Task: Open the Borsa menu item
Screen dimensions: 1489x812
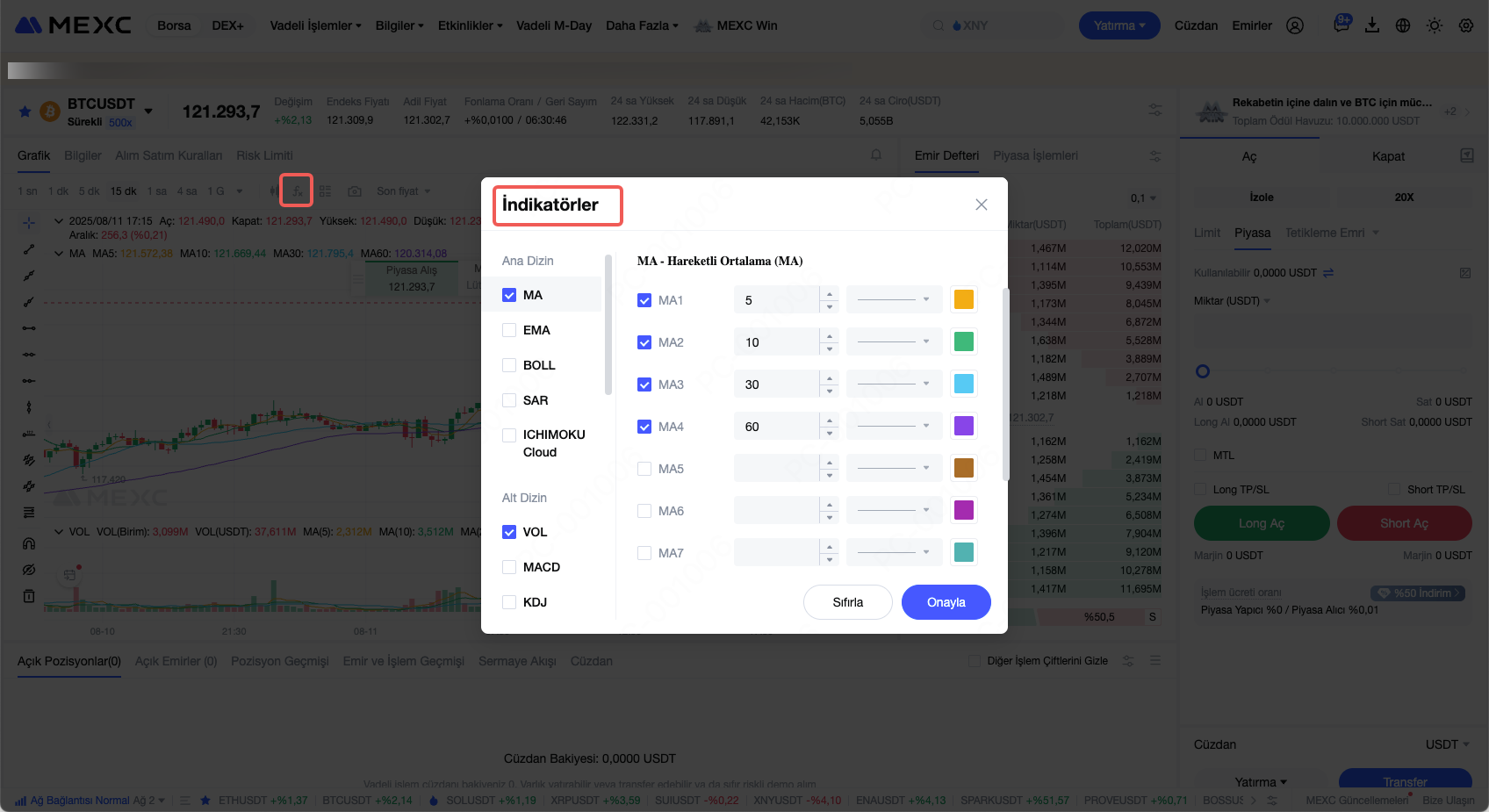Action: click(x=174, y=25)
